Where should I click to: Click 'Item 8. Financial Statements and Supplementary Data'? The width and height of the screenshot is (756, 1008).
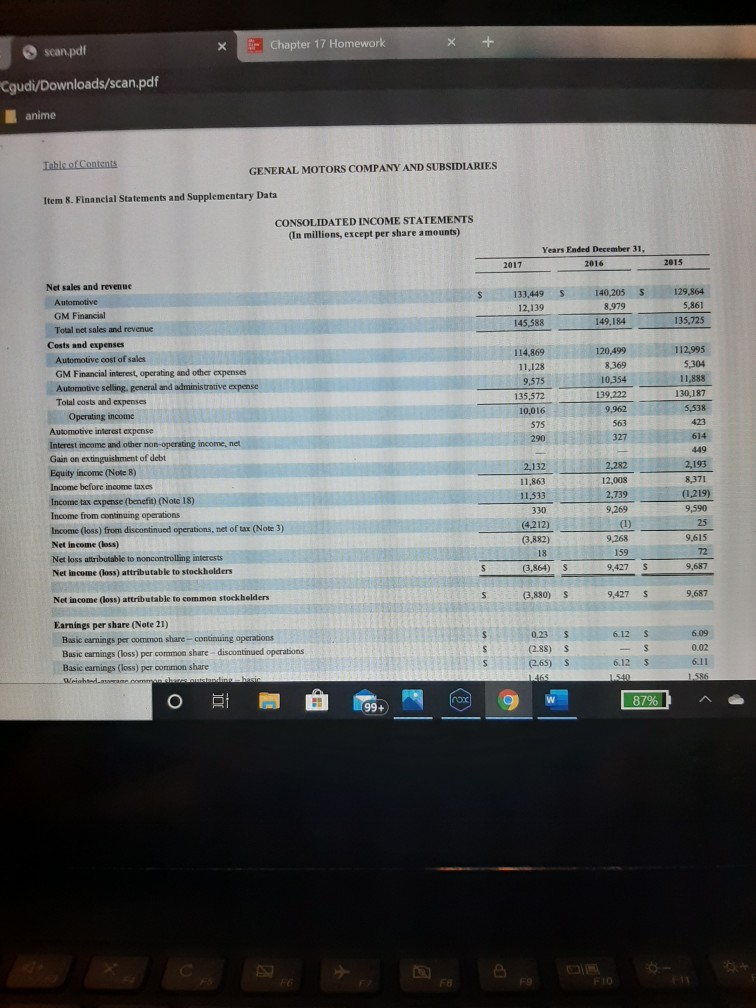[x=160, y=197]
